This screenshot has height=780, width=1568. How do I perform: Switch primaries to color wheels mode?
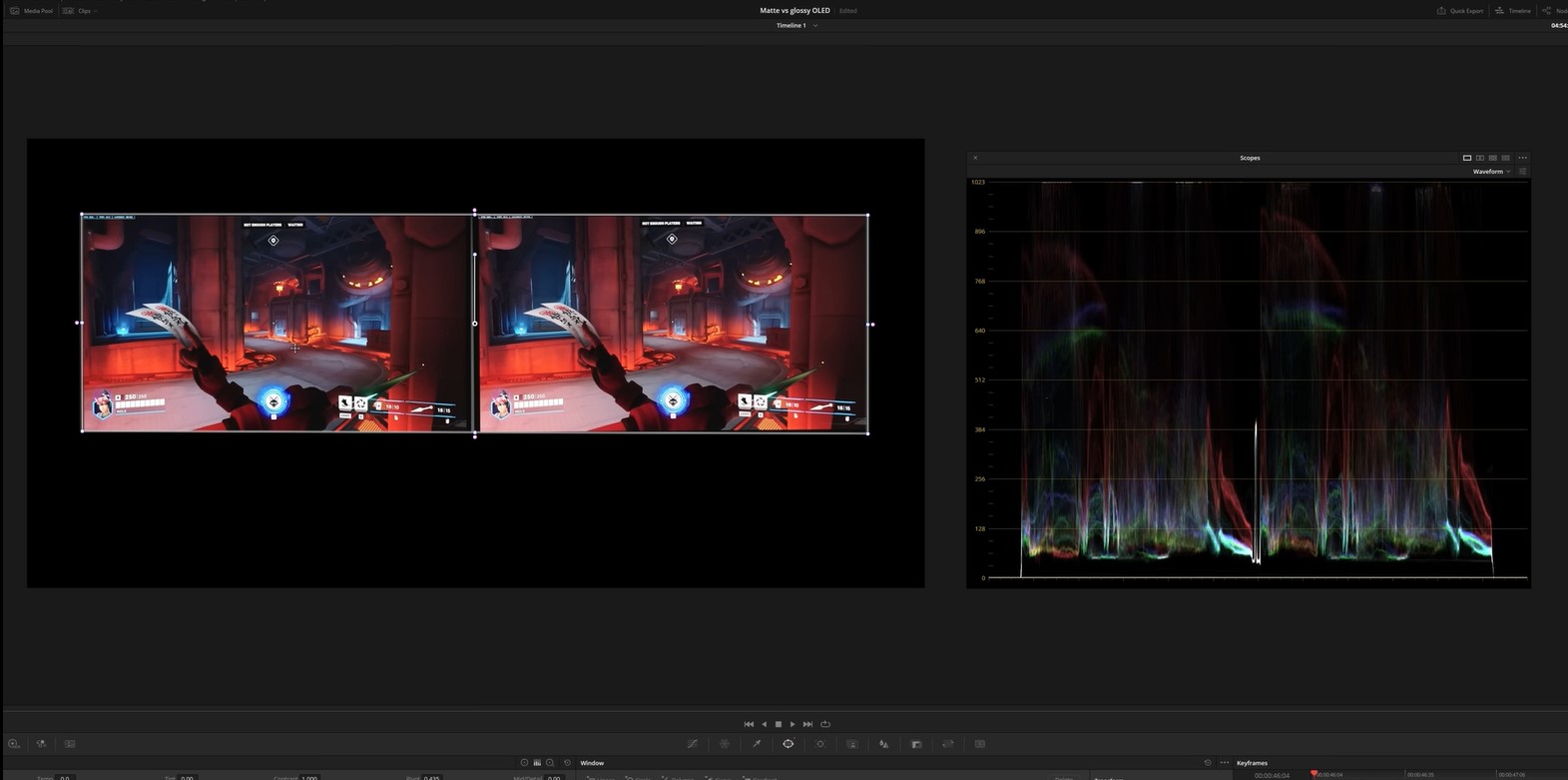coord(524,763)
